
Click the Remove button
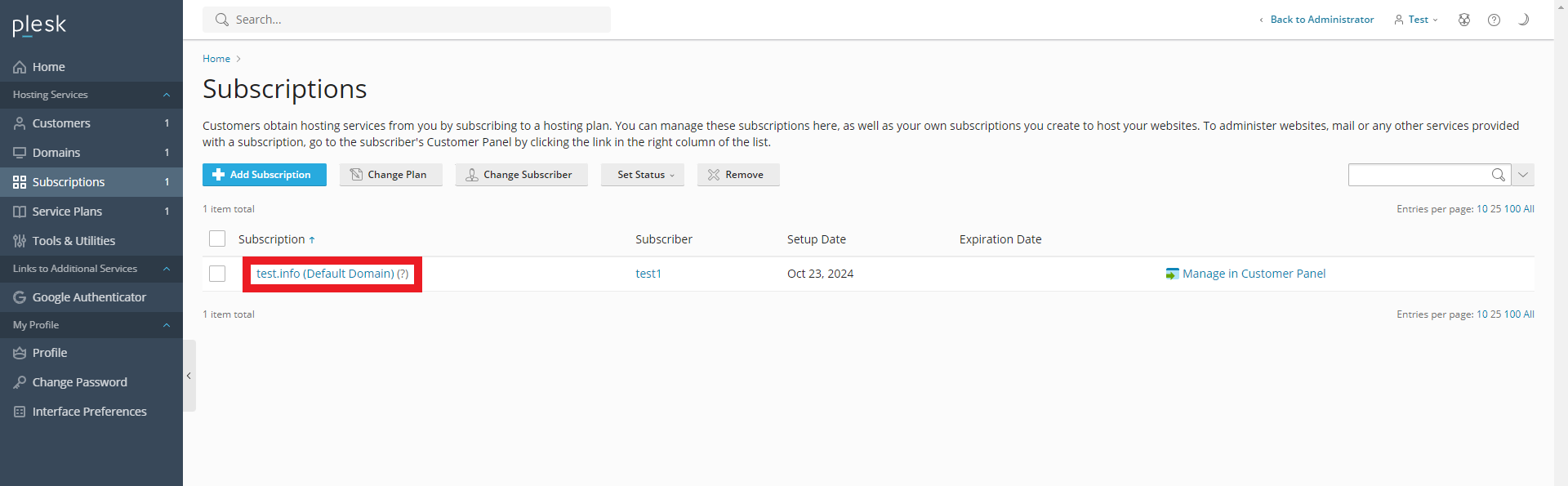pos(737,175)
